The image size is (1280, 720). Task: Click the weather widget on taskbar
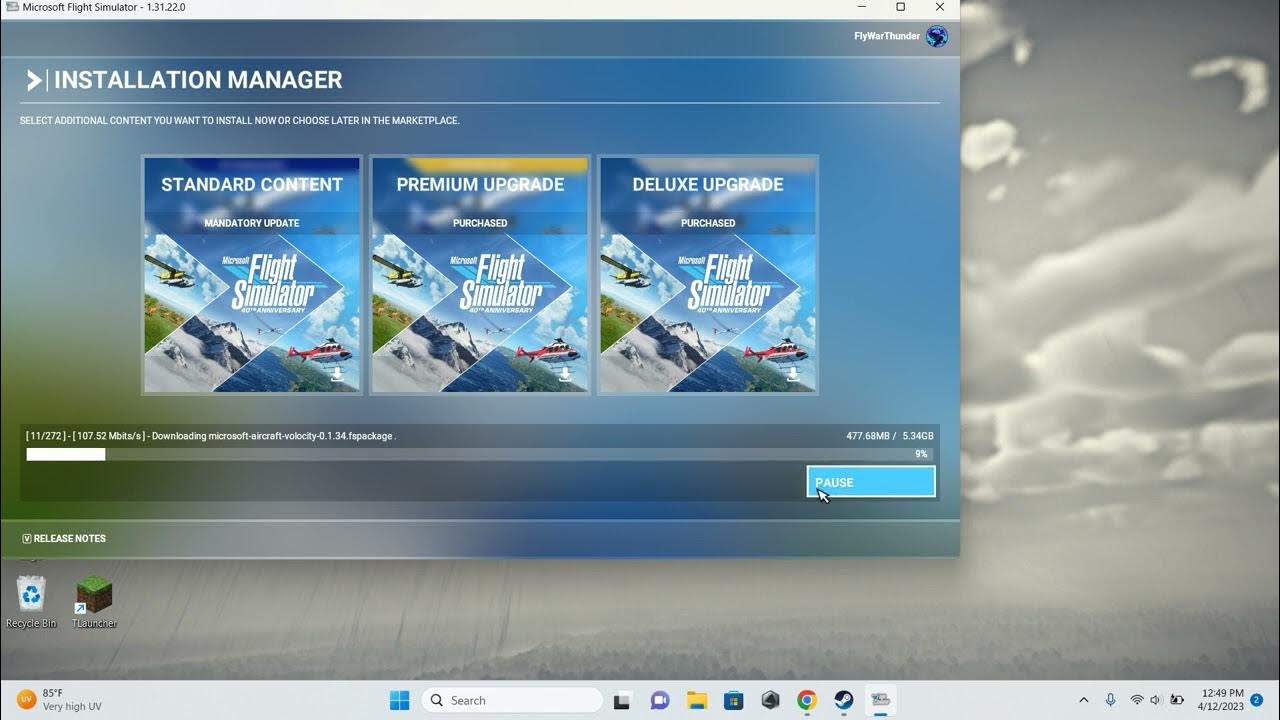pyautogui.click(x=60, y=700)
